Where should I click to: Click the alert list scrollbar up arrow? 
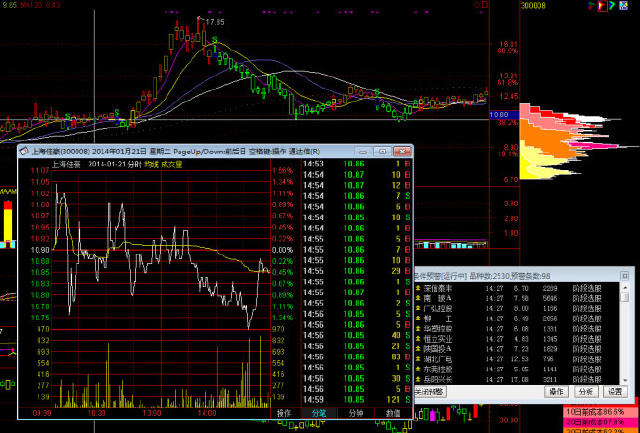(624, 288)
